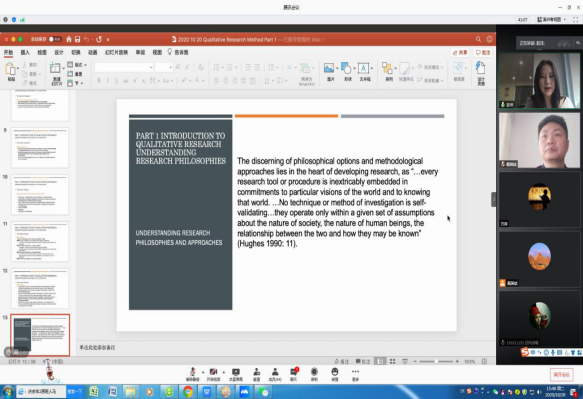Click the red leave meeting button
583x399 pixels.
[x=561, y=374]
